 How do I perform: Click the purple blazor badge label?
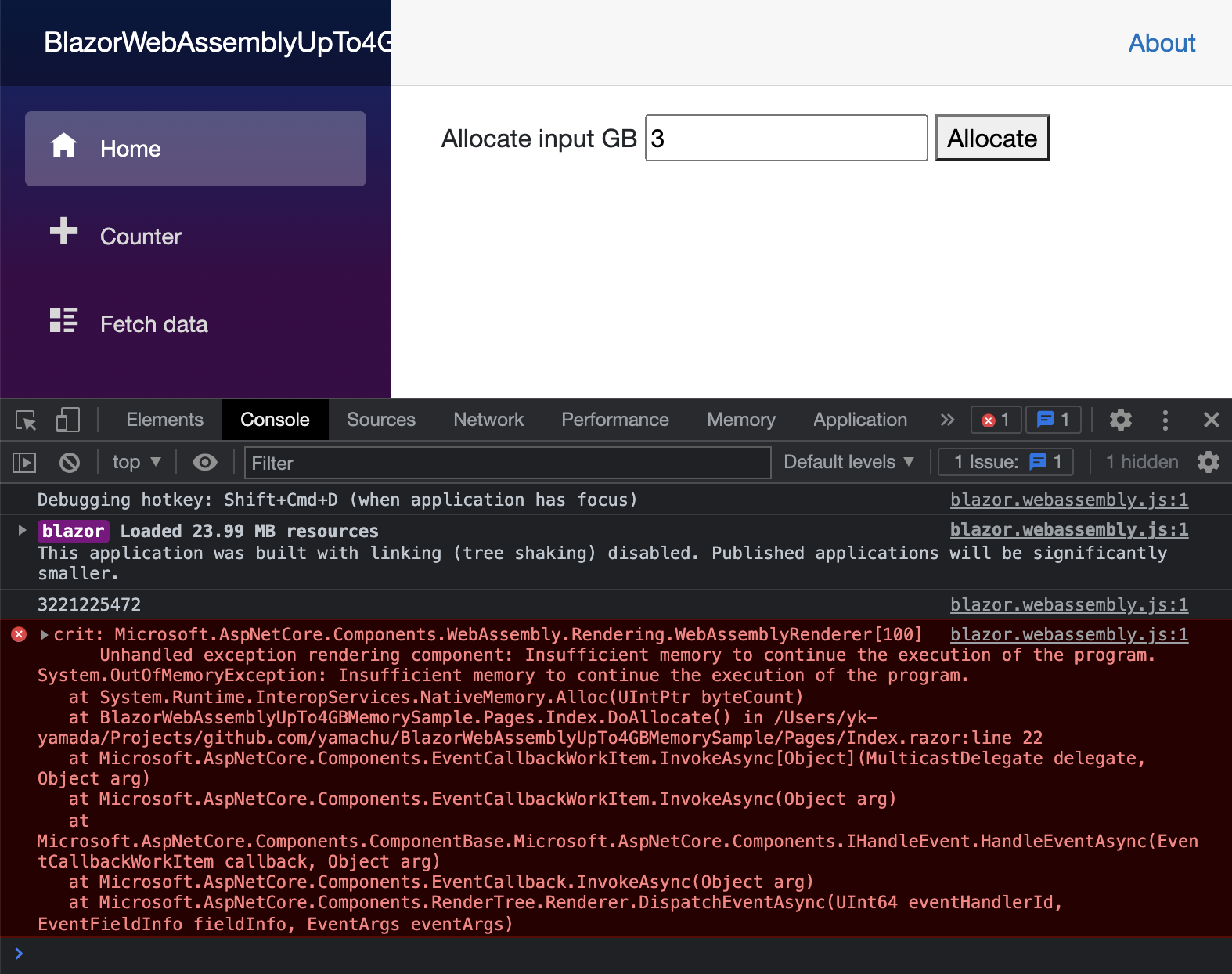(x=74, y=531)
